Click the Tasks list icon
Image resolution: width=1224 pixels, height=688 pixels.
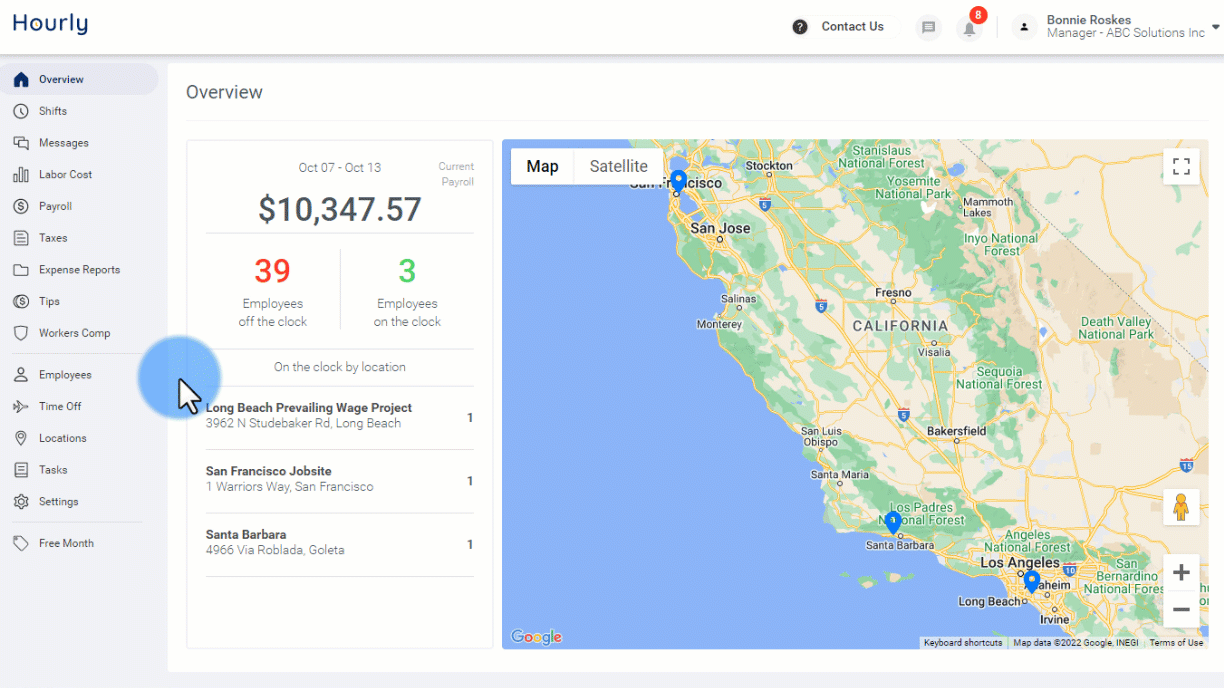click(x=21, y=470)
